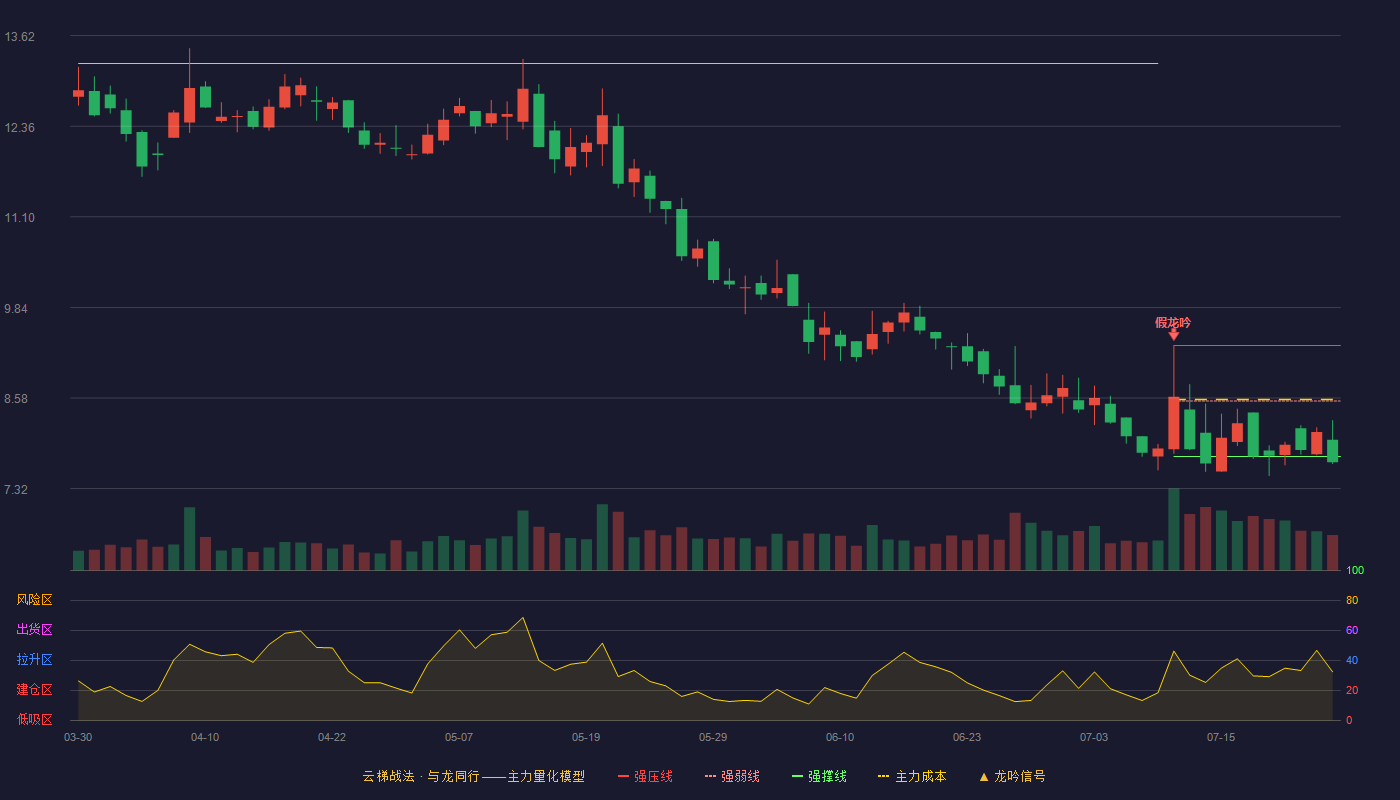Click the 04-10 date axis label
Screen dimensions: 1400x800
coord(205,737)
